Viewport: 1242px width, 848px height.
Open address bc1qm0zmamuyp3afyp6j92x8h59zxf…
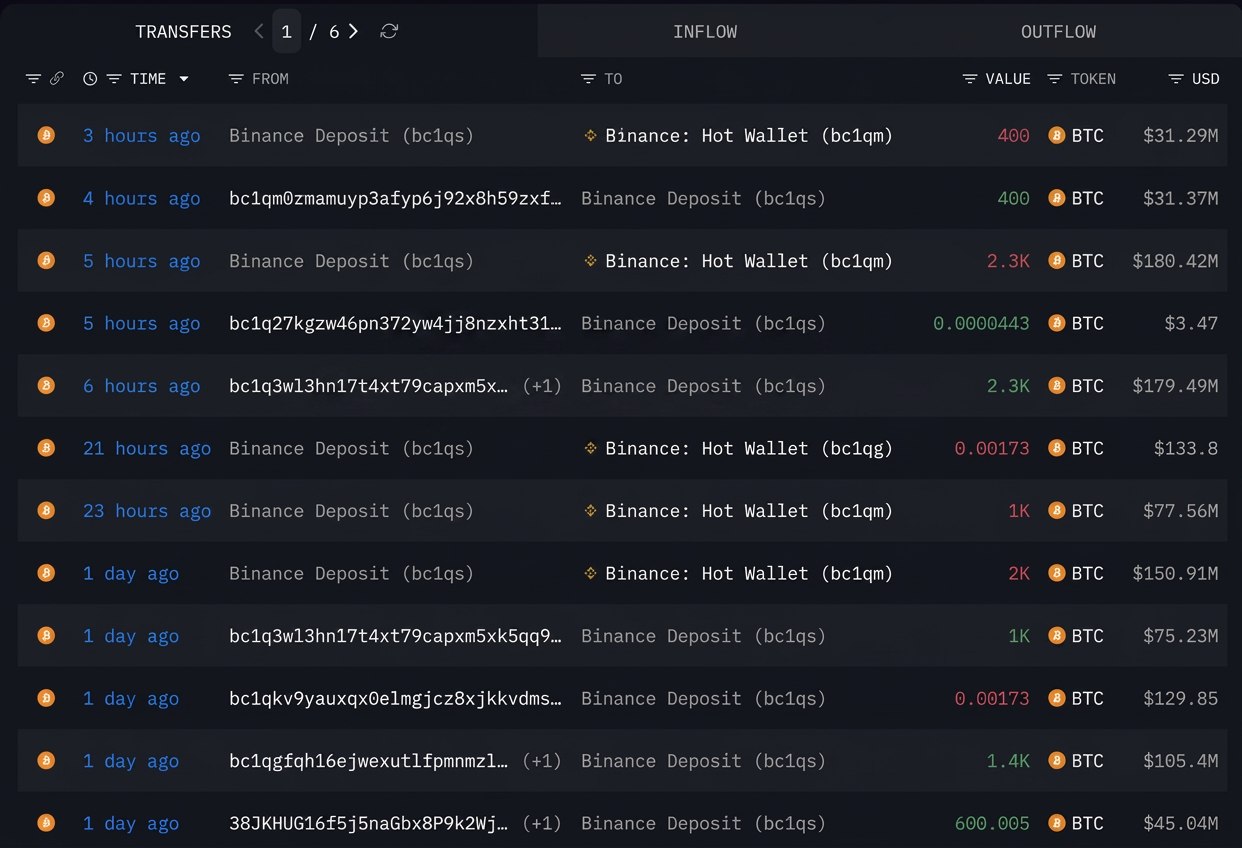coord(395,198)
